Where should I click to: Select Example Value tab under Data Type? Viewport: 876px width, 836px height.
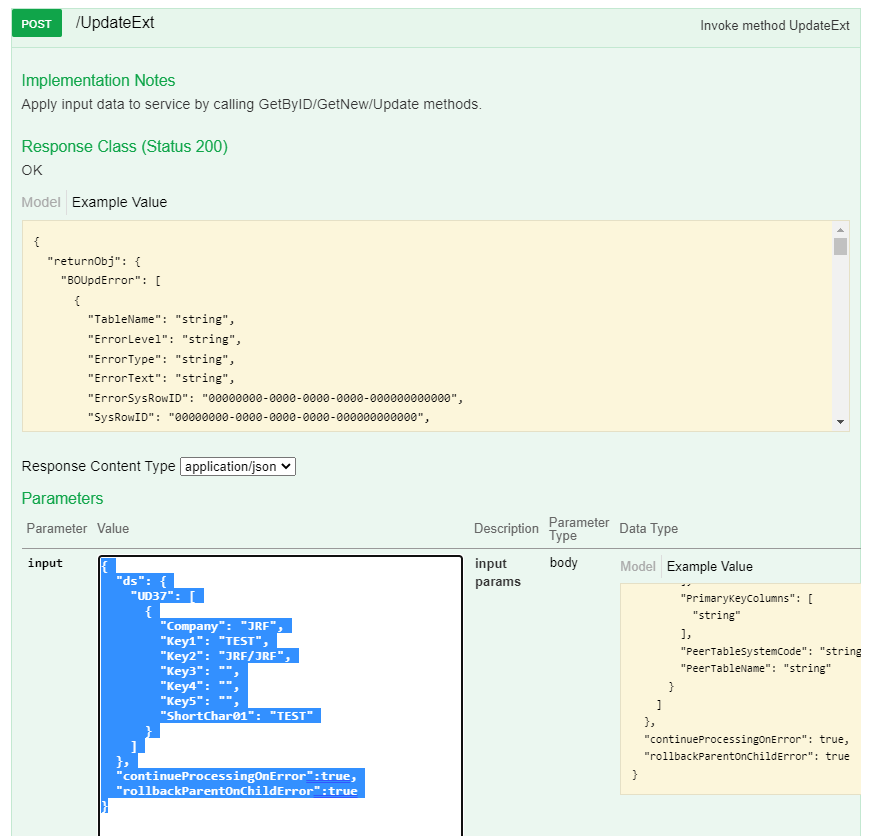(x=710, y=566)
